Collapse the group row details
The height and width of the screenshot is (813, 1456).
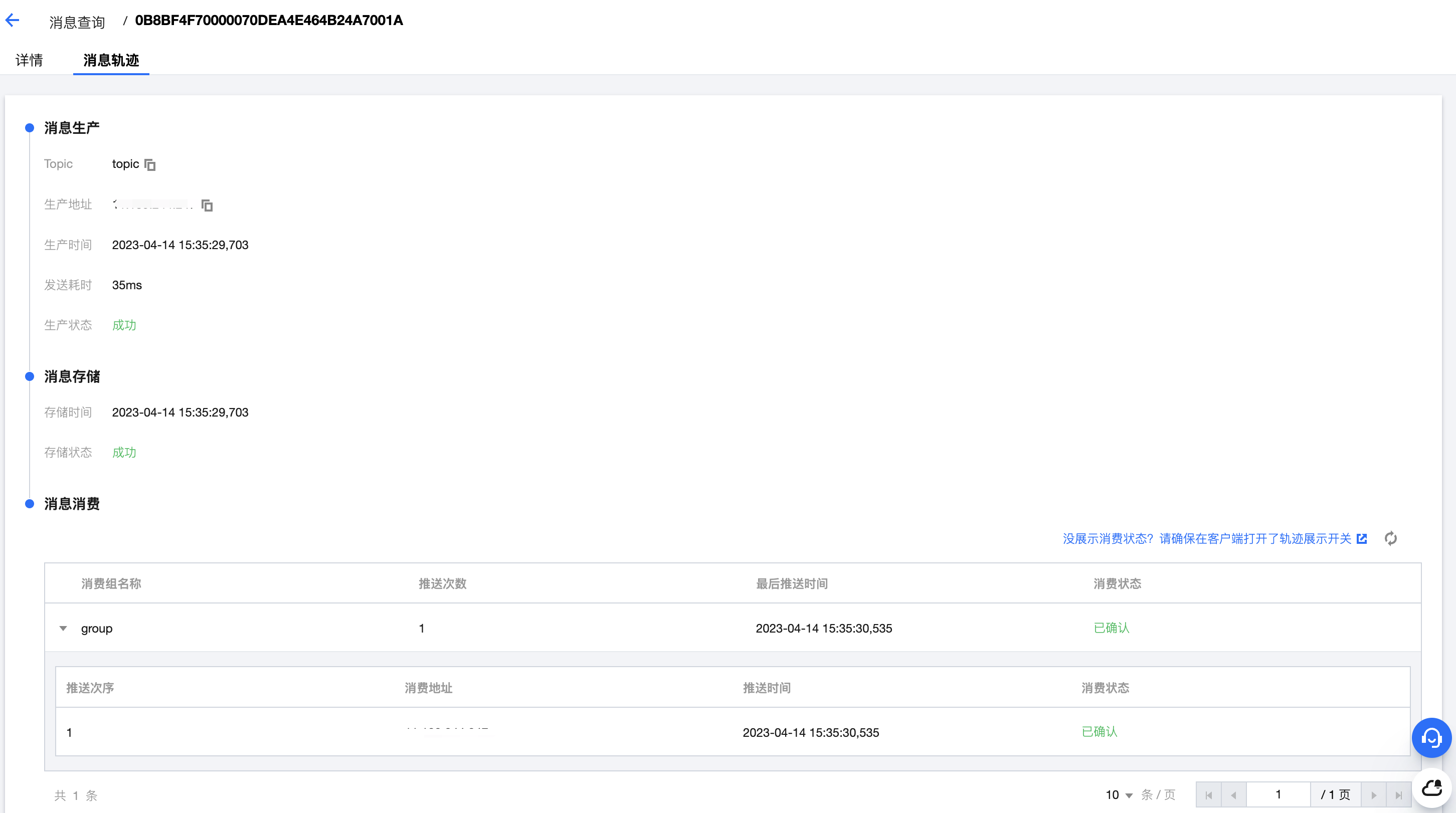[63, 628]
